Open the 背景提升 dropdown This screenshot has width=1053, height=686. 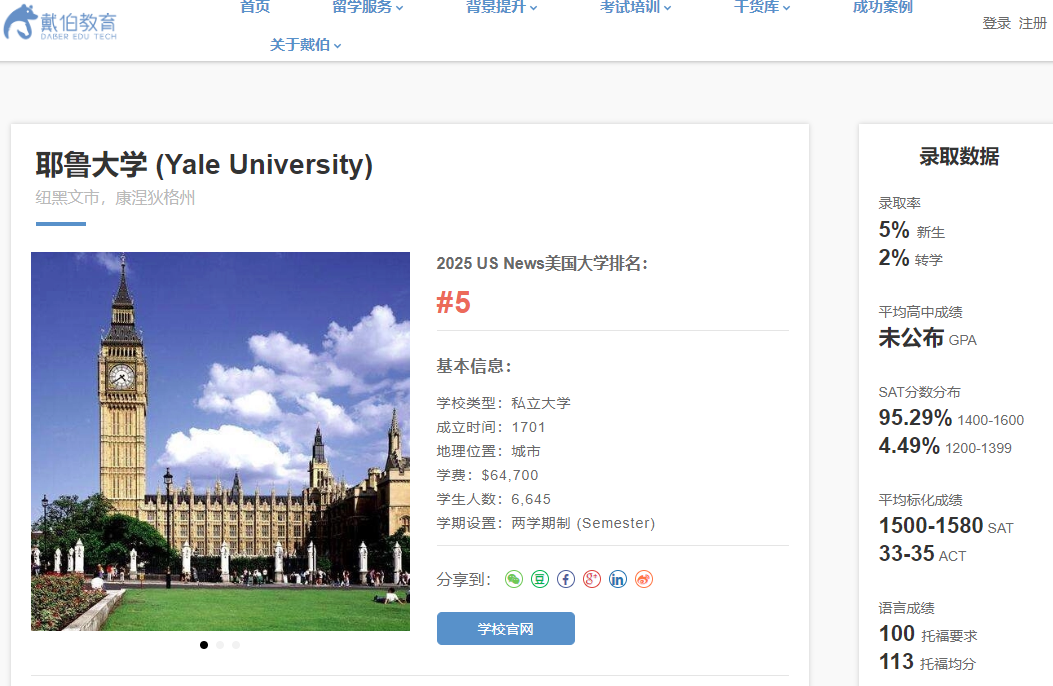pos(500,8)
